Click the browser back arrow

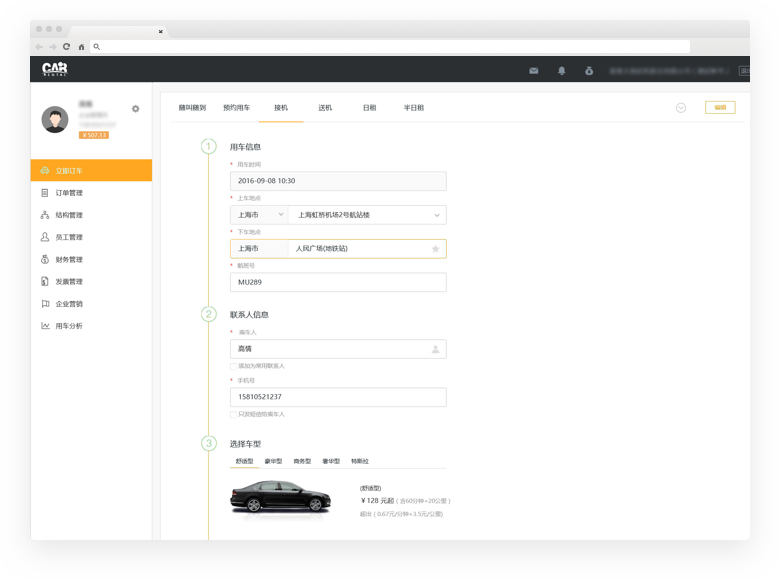(x=39, y=47)
